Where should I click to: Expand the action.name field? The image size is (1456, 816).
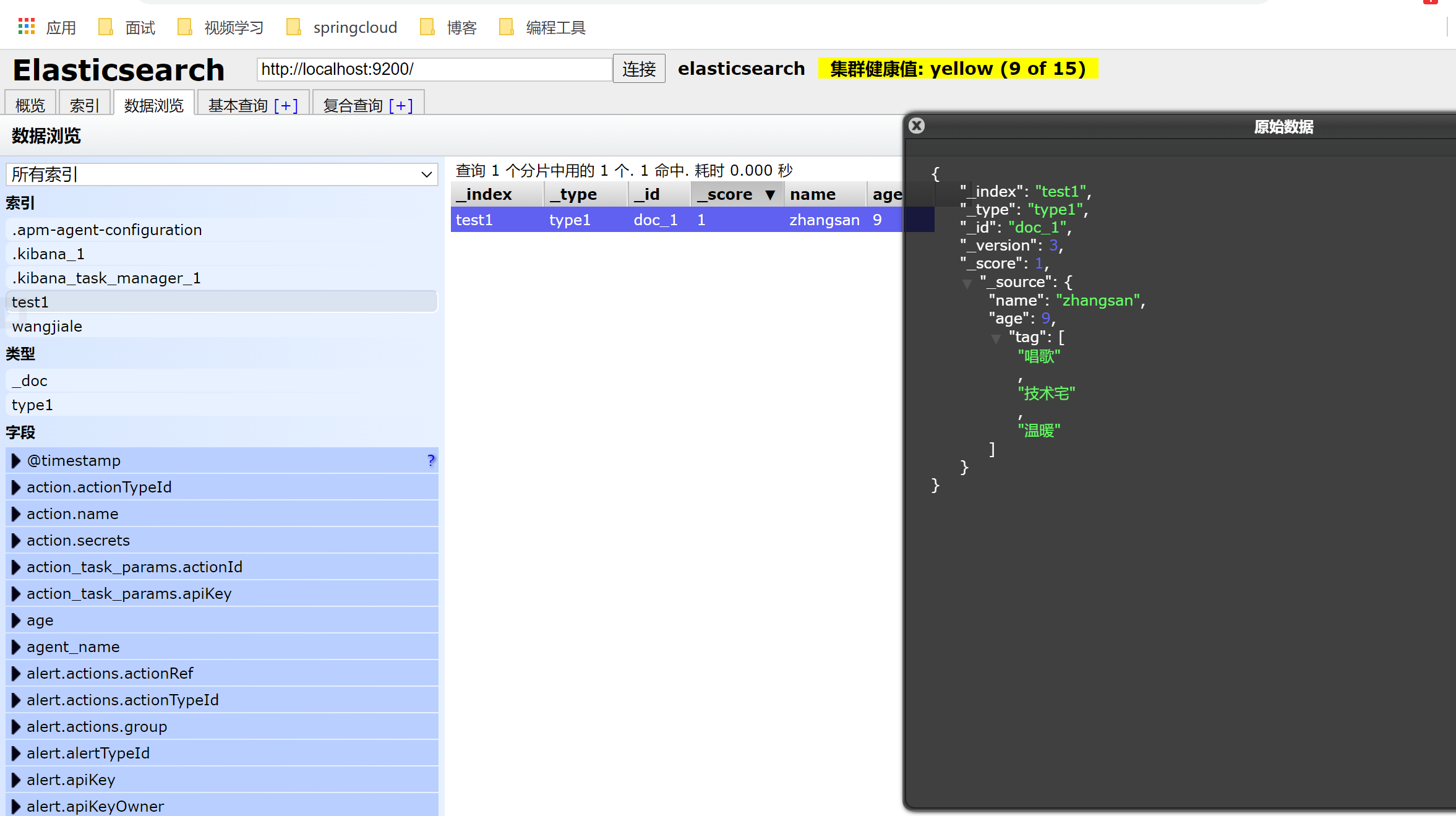click(16, 513)
